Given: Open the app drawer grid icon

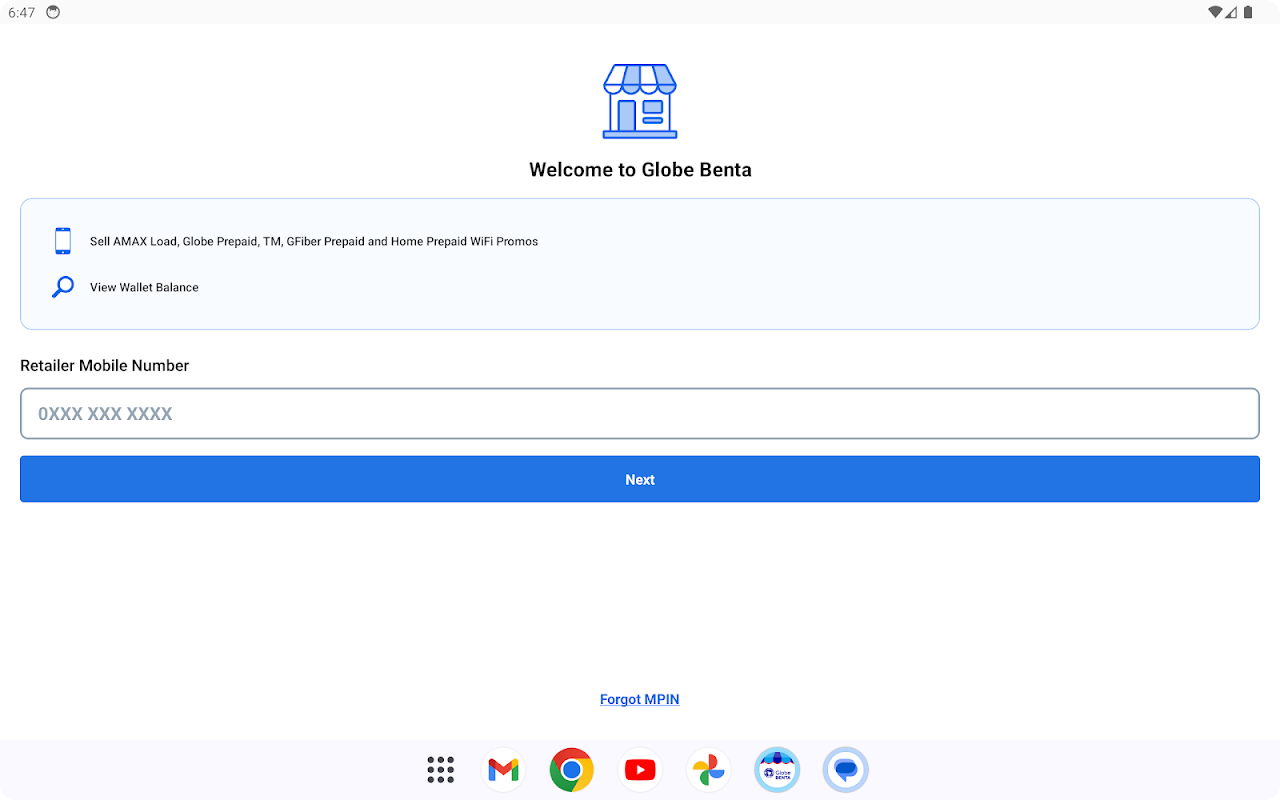Looking at the screenshot, I should tap(440, 770).
